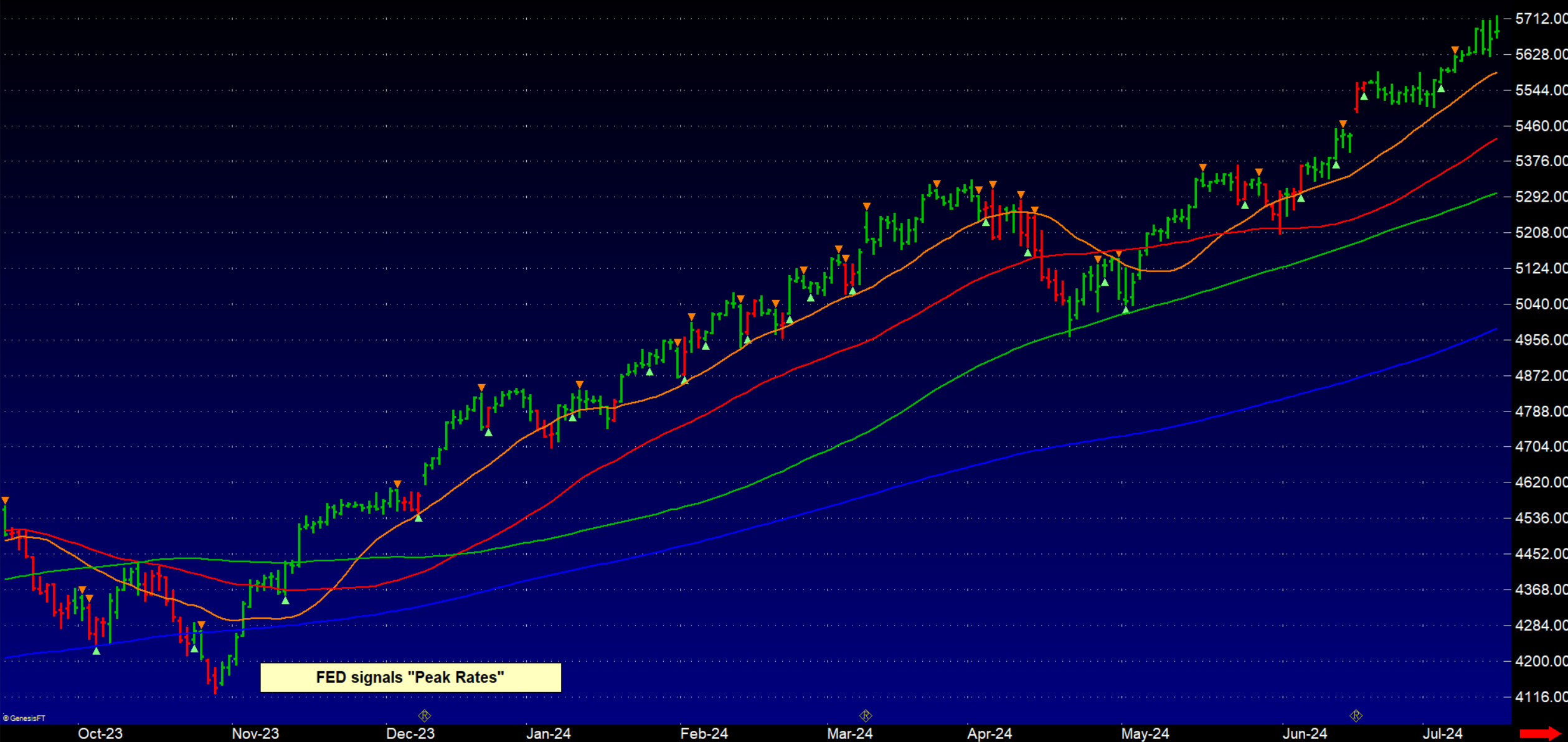Click the lowest red price bar in late October
The image size is (1568, 742).
pyautogui.click(x=215, y=680)
